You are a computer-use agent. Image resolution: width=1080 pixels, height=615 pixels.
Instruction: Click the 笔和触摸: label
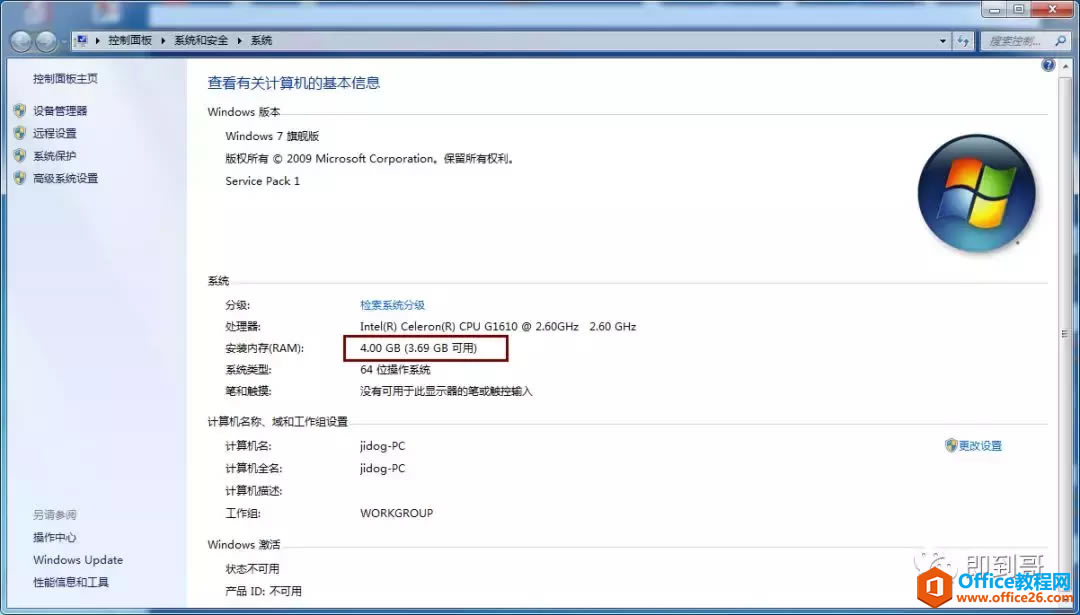(249, 391)
